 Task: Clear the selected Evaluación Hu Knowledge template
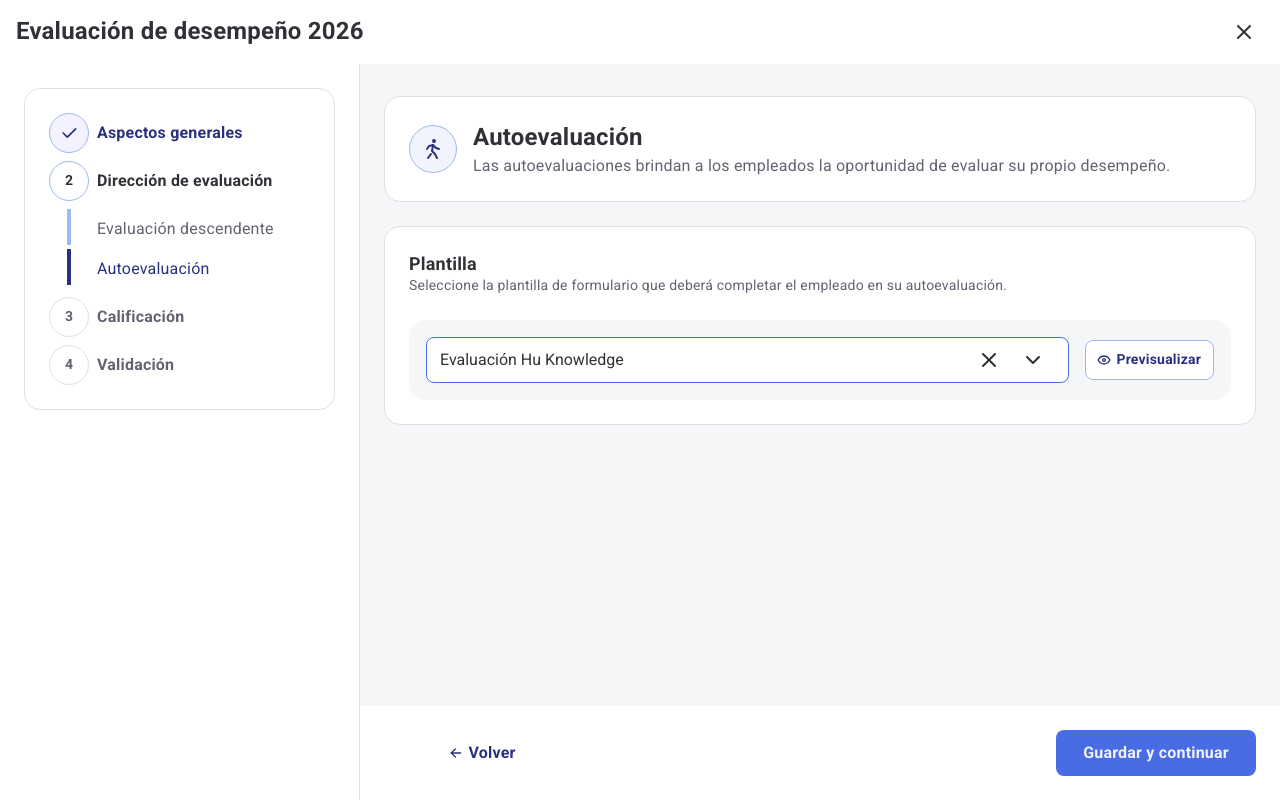point(989,360)
